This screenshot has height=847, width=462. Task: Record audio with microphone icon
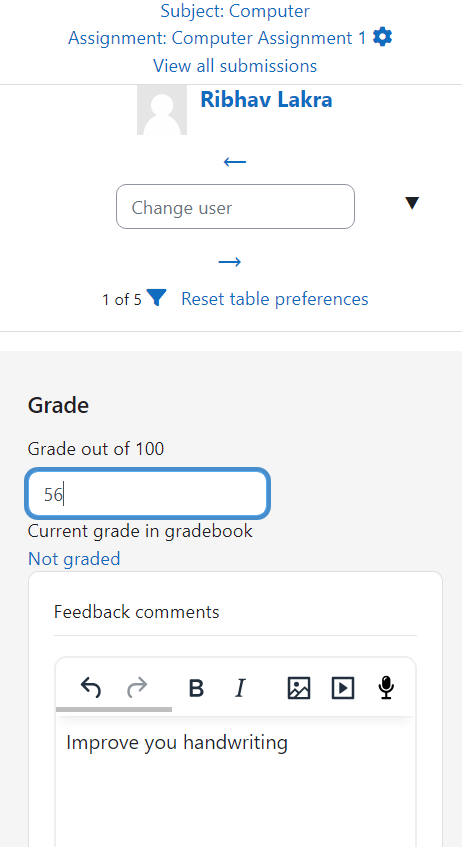click(x=386, y=688)
